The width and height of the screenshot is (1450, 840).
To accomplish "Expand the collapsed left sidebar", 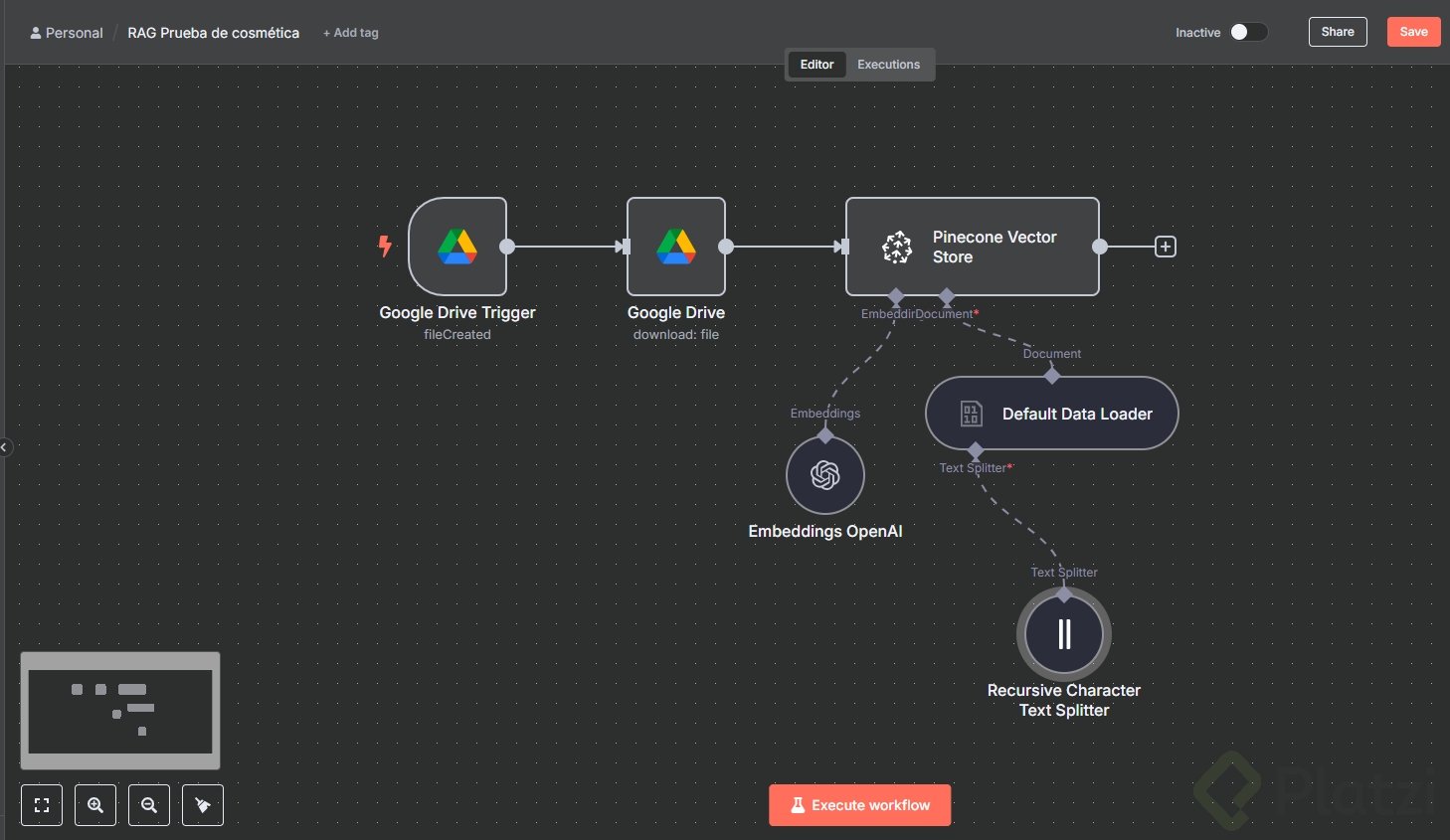I will click(x=4, y=447).
